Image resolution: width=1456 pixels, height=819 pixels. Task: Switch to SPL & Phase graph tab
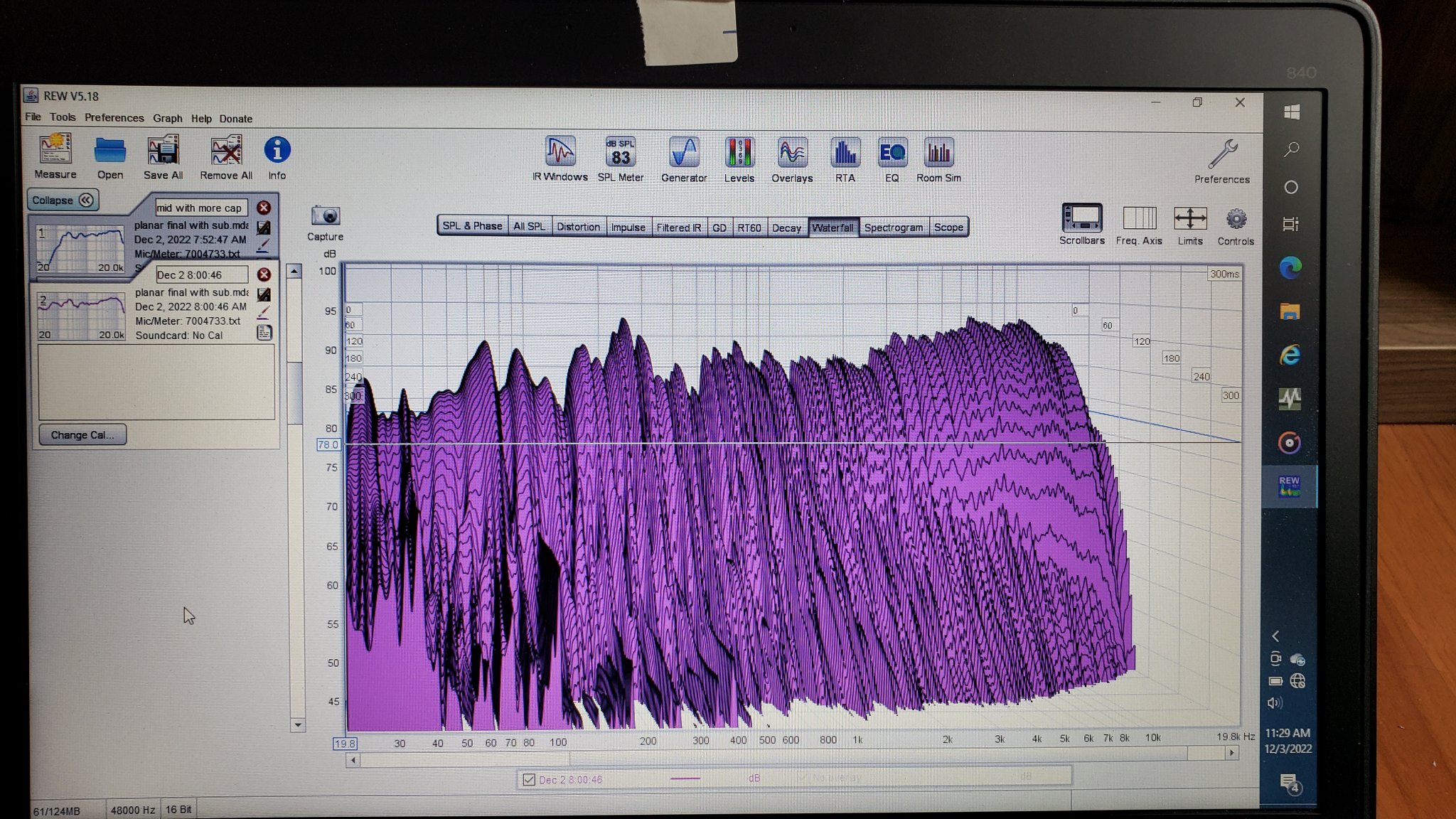[x=472, y=226]
